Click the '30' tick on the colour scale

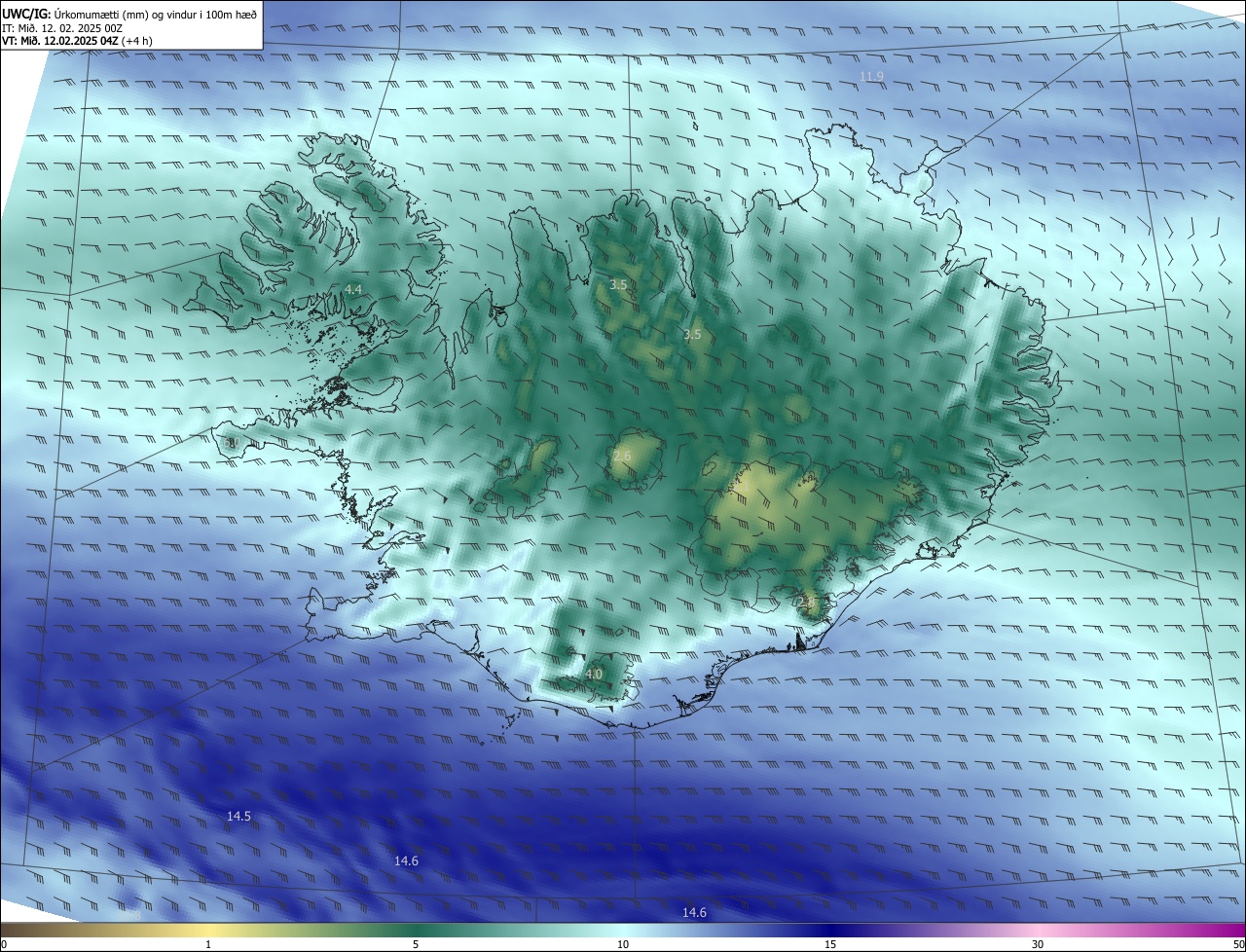click(x=1038, y=944)
